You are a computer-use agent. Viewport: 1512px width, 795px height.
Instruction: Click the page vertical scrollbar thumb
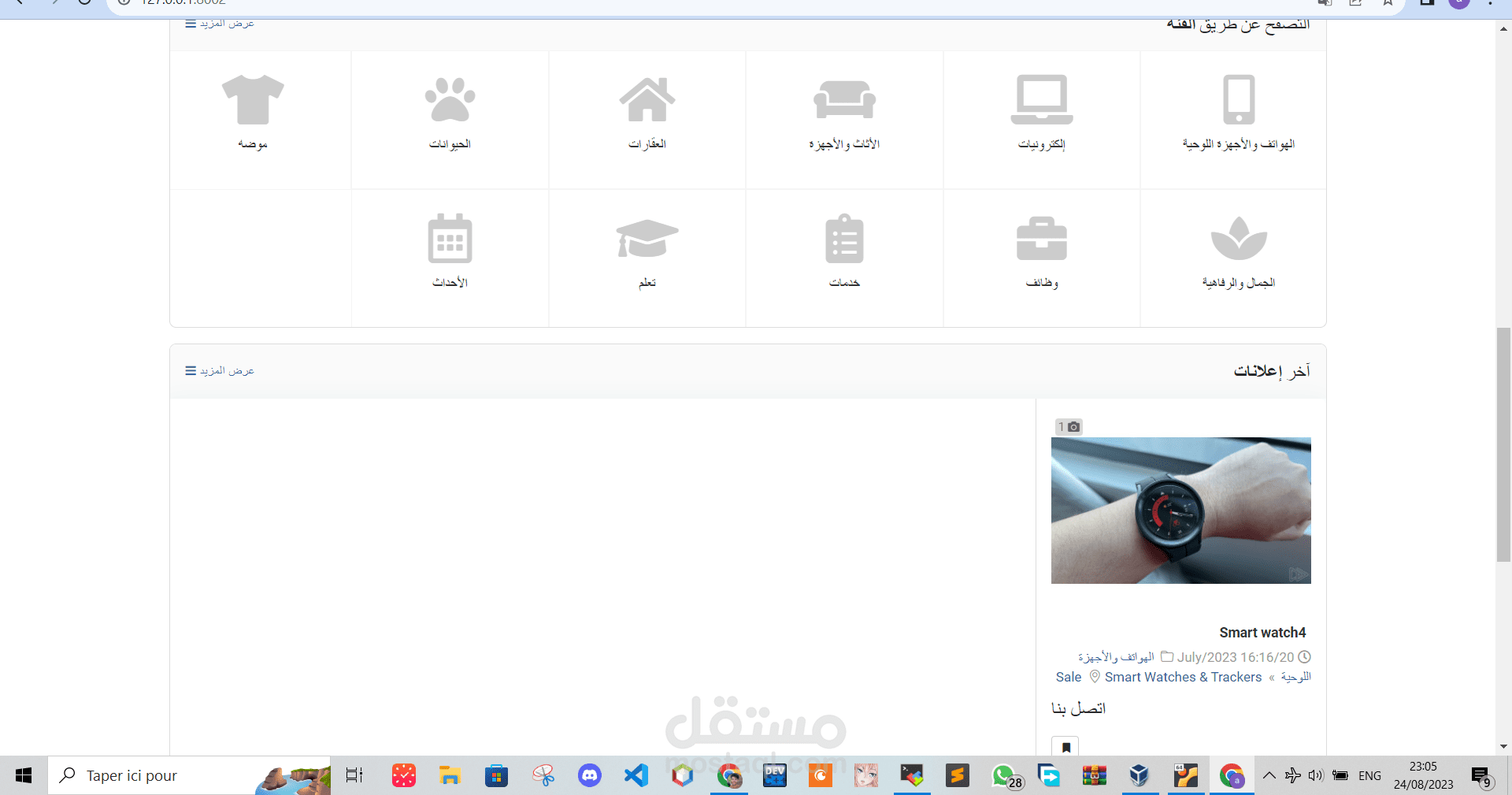[x=1503, y=444]
